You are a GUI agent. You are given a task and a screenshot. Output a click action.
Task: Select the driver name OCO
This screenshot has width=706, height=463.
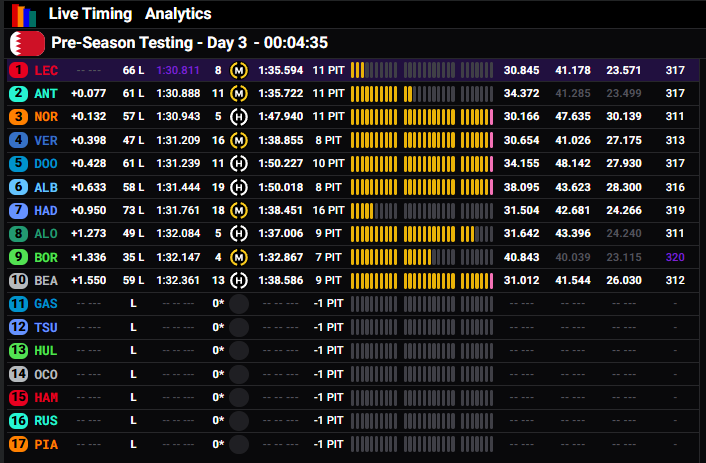point(46,374)
